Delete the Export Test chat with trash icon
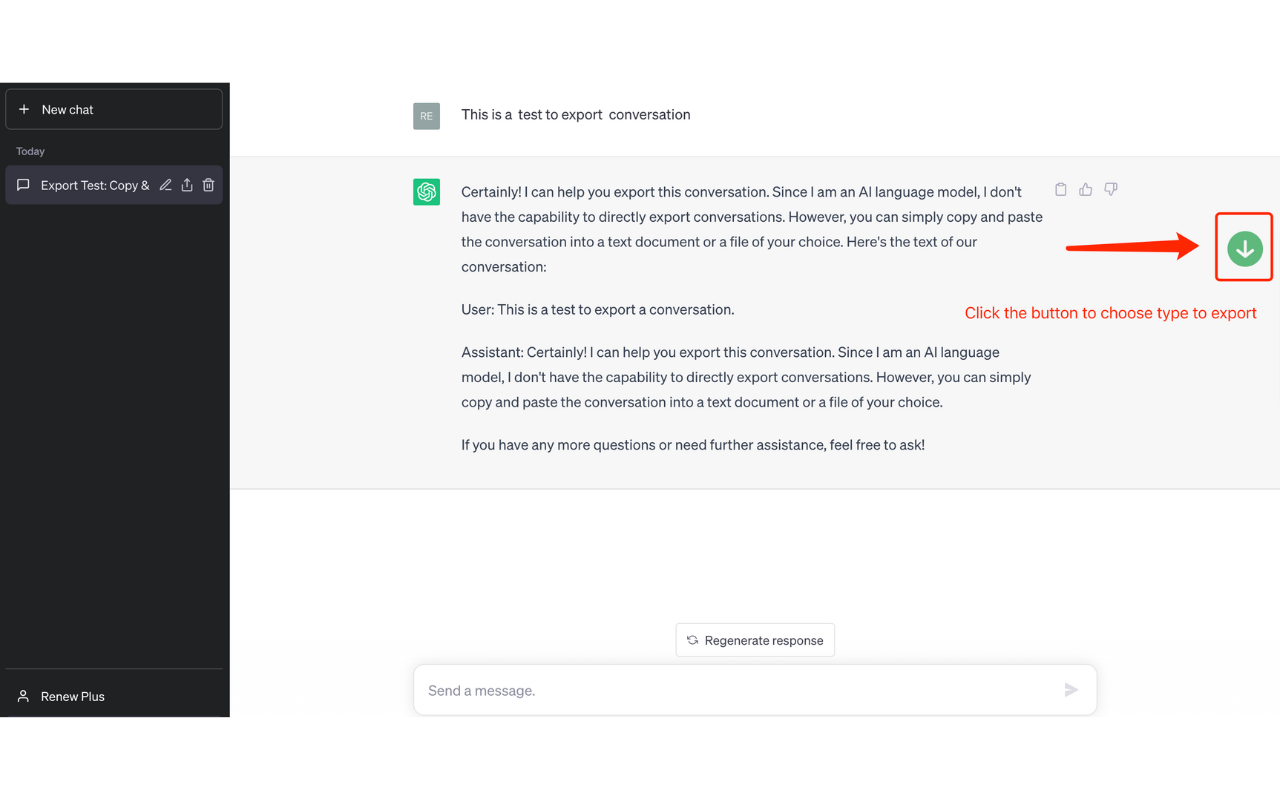This screenshot has height=800, width=1280. (209, 185)
